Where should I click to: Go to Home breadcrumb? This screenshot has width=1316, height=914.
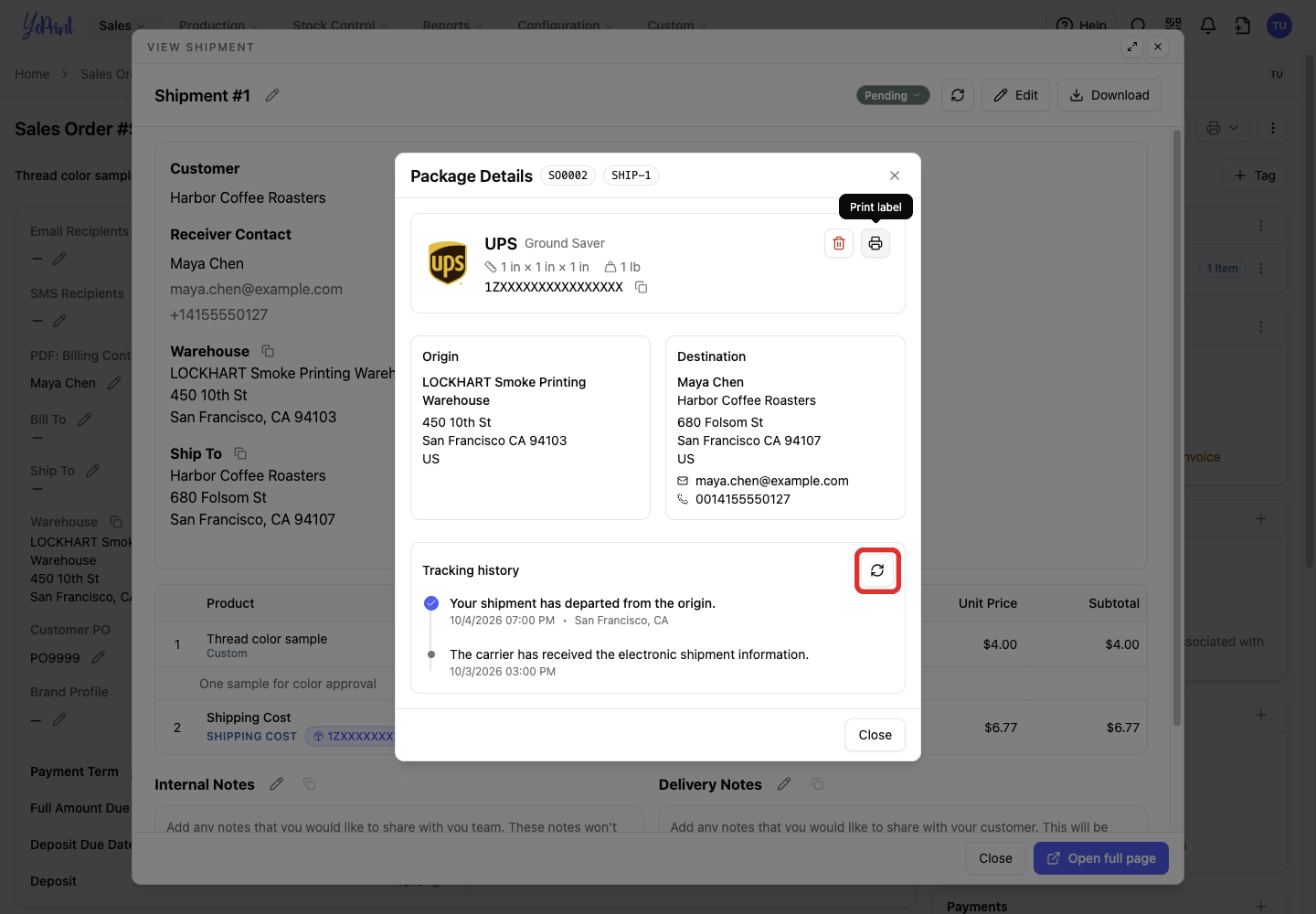click(32, 74)
